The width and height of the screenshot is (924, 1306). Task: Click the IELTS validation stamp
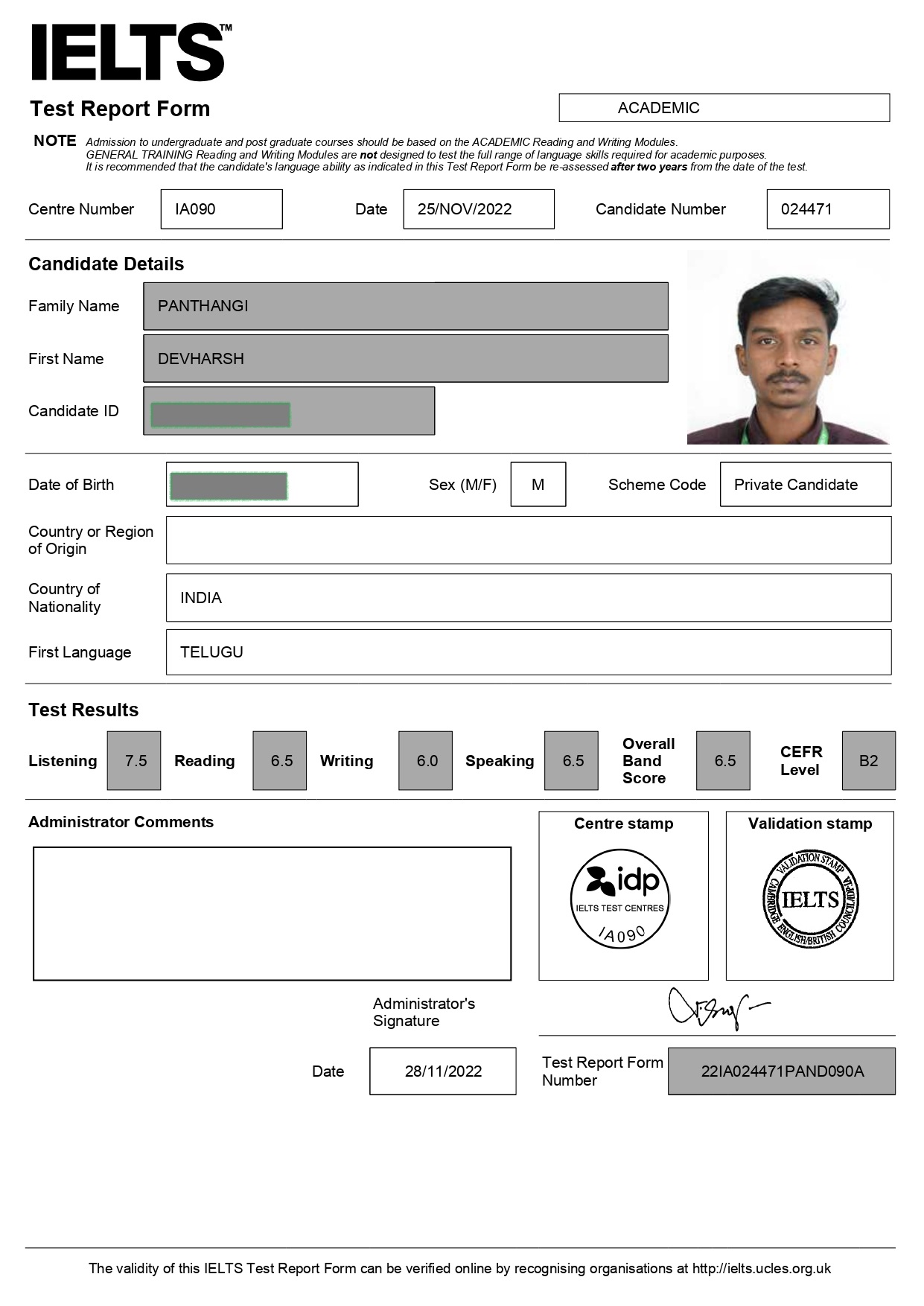click(x=810, y=899)
